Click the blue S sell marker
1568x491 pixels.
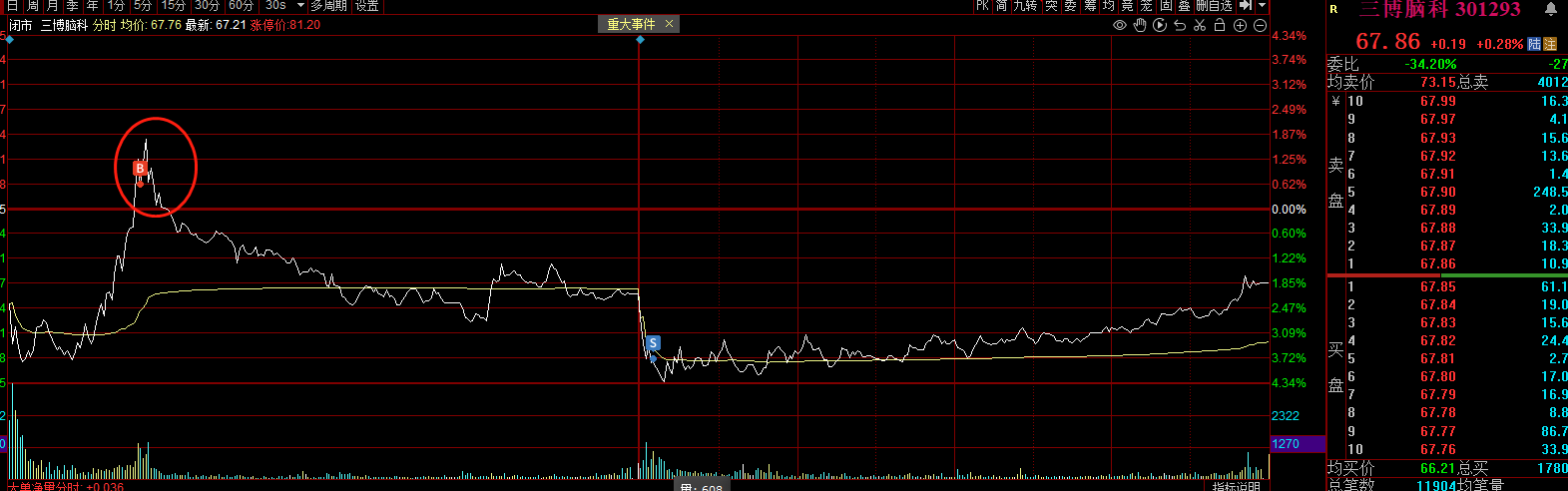point(653,343)
